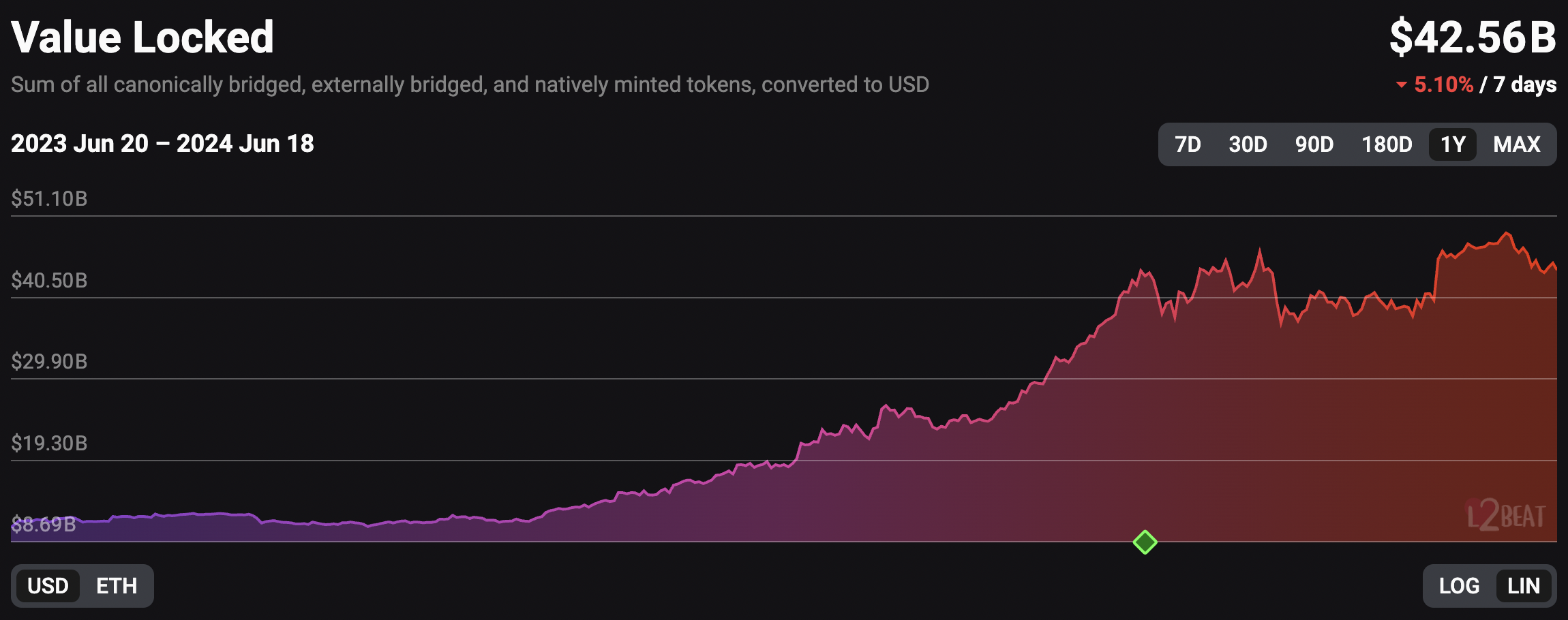1568x620 pixels.
Task: Click the red downward triangle change indicator
Action: click(x=1401, y=85)
